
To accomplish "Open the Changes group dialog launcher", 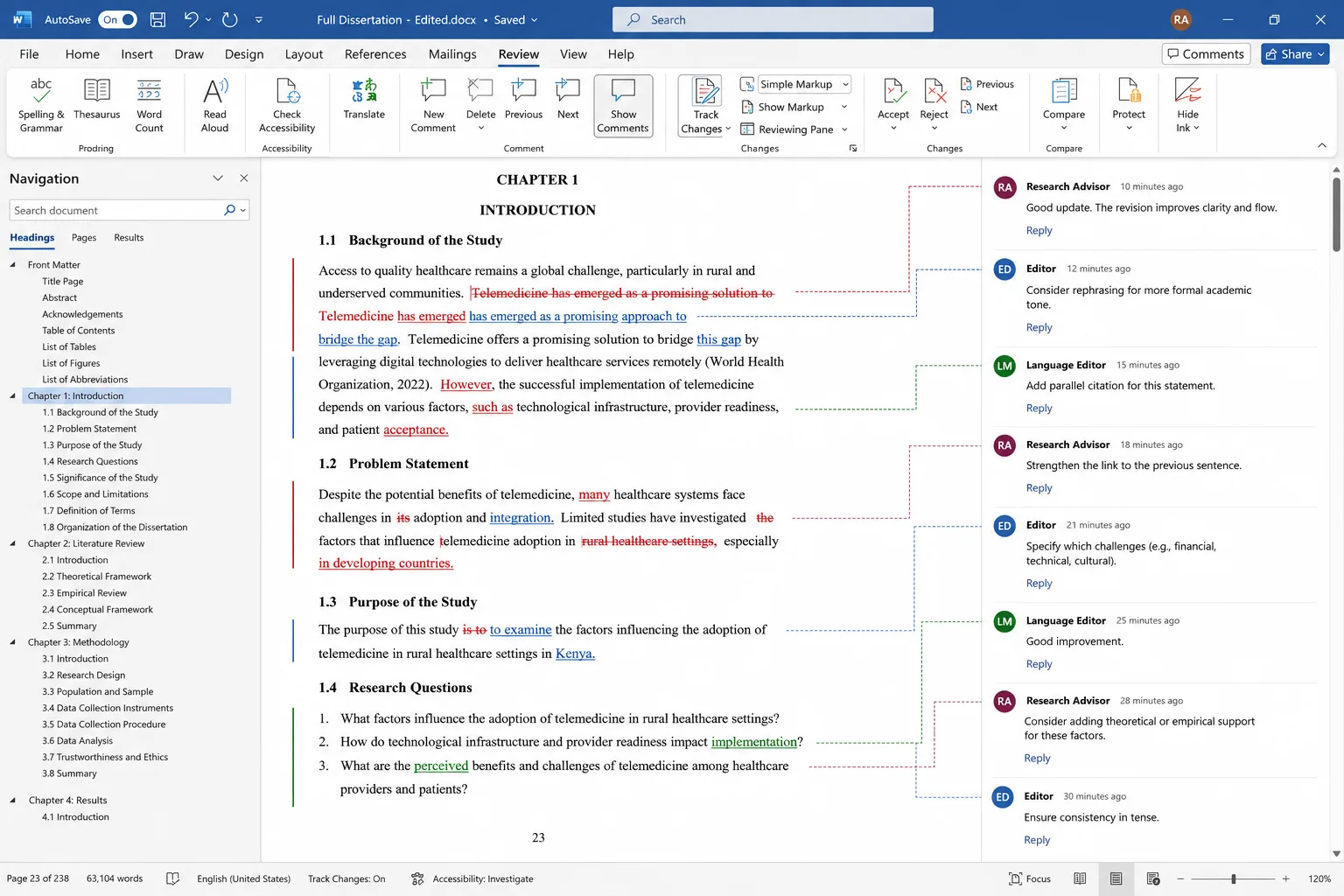I will pos(853,149).
